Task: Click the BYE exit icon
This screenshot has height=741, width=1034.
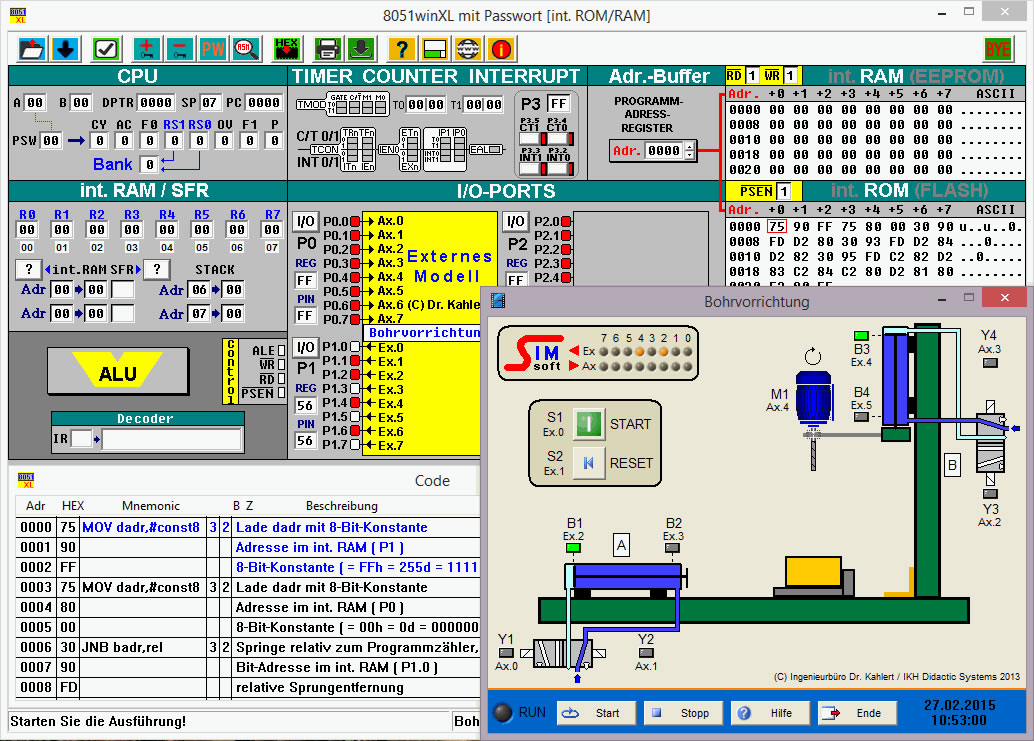Action: [x=997, y=48]
